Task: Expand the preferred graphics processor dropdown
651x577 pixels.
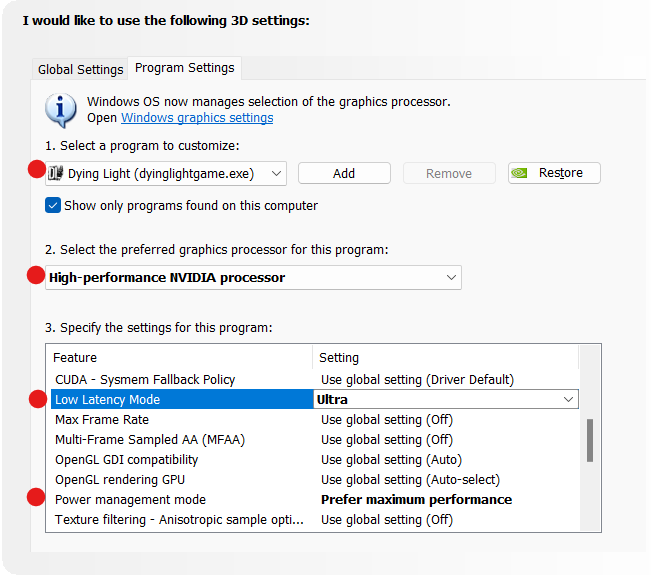Action: (450, 277)
